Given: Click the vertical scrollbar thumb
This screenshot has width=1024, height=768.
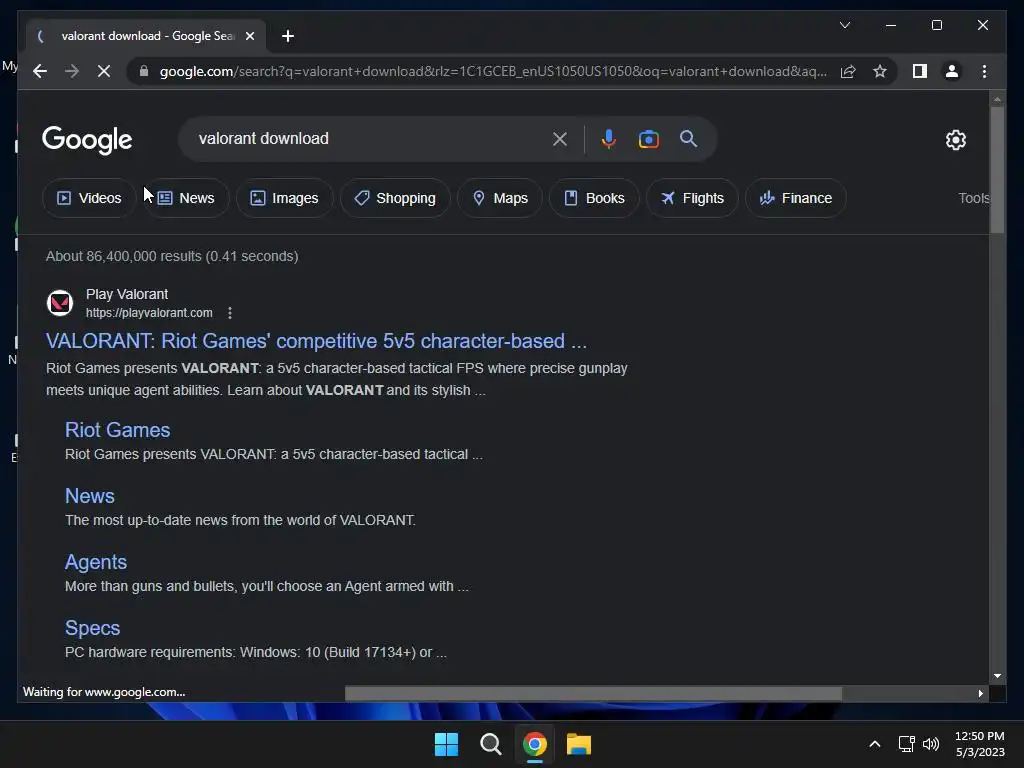Looking at the screenshot, I should pyautogui.click(x=997, y=169).
